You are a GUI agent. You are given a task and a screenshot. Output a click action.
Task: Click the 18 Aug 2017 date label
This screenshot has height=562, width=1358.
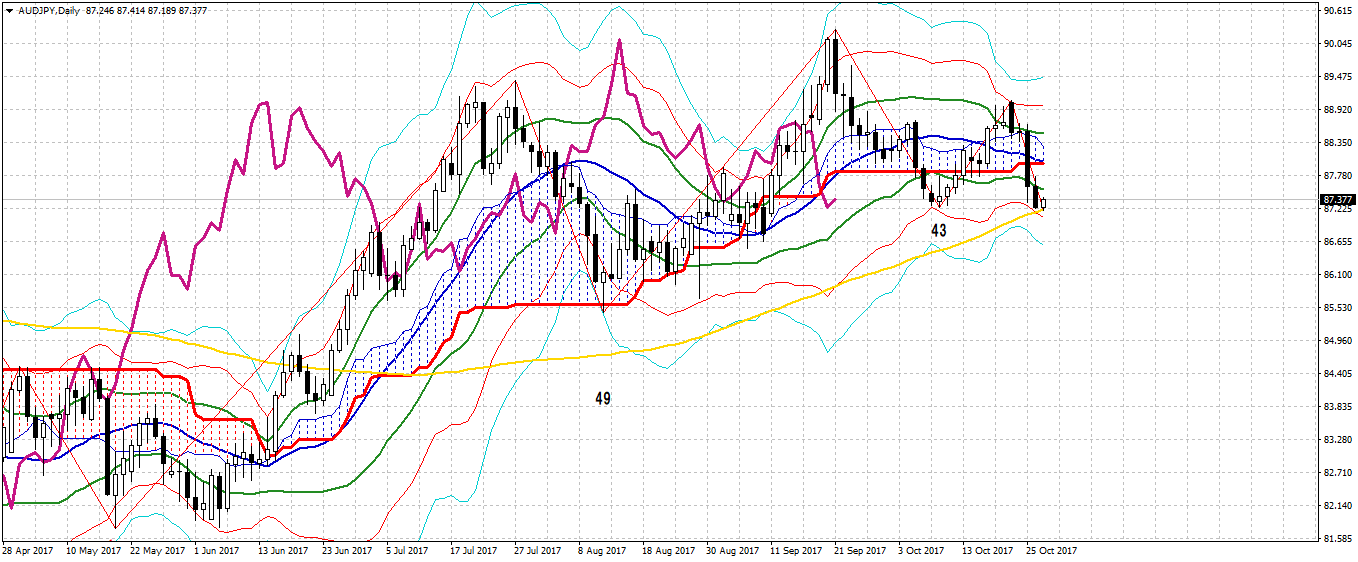point(669,551)
